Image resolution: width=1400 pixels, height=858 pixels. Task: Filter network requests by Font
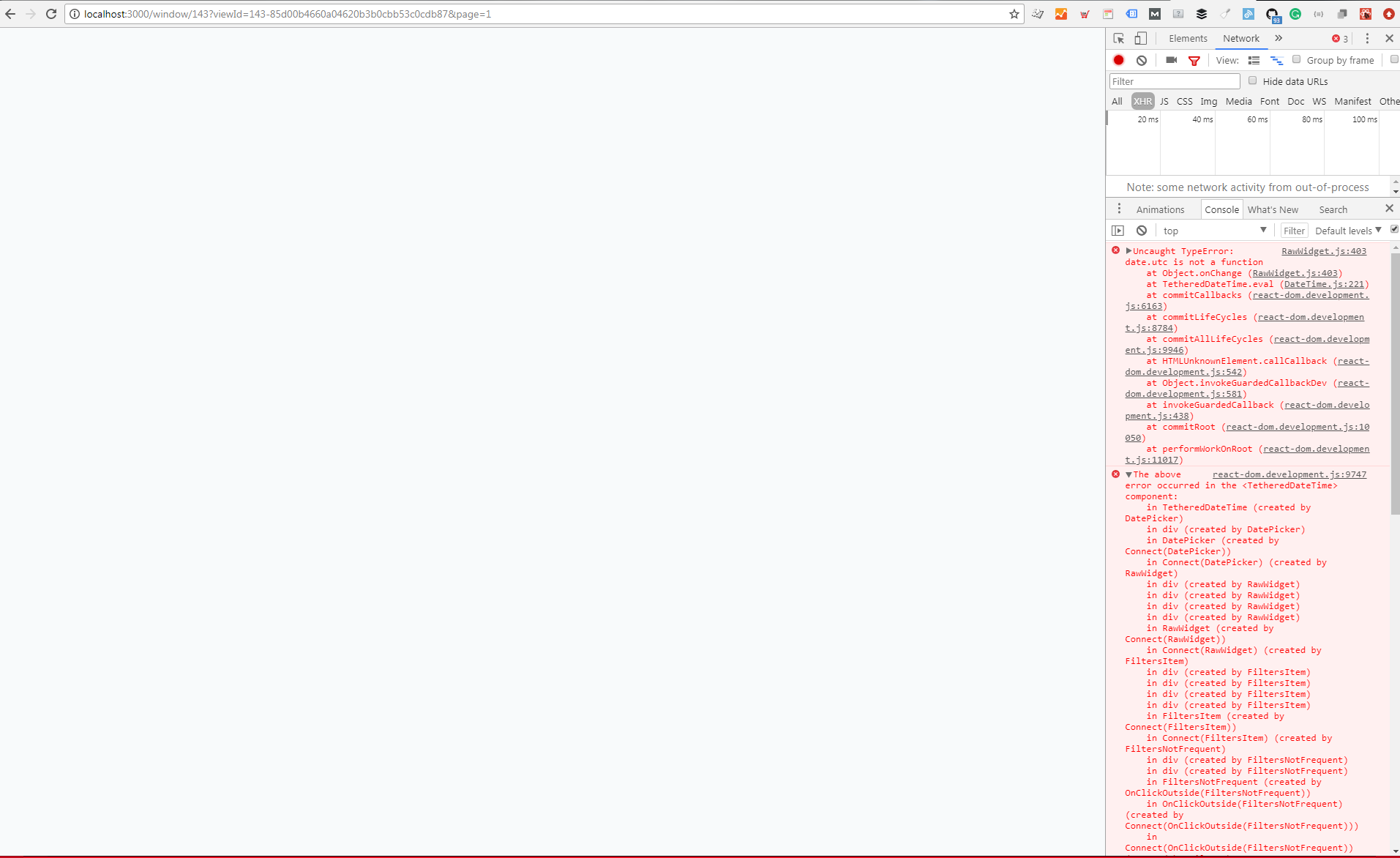(x=1270, y=101)
